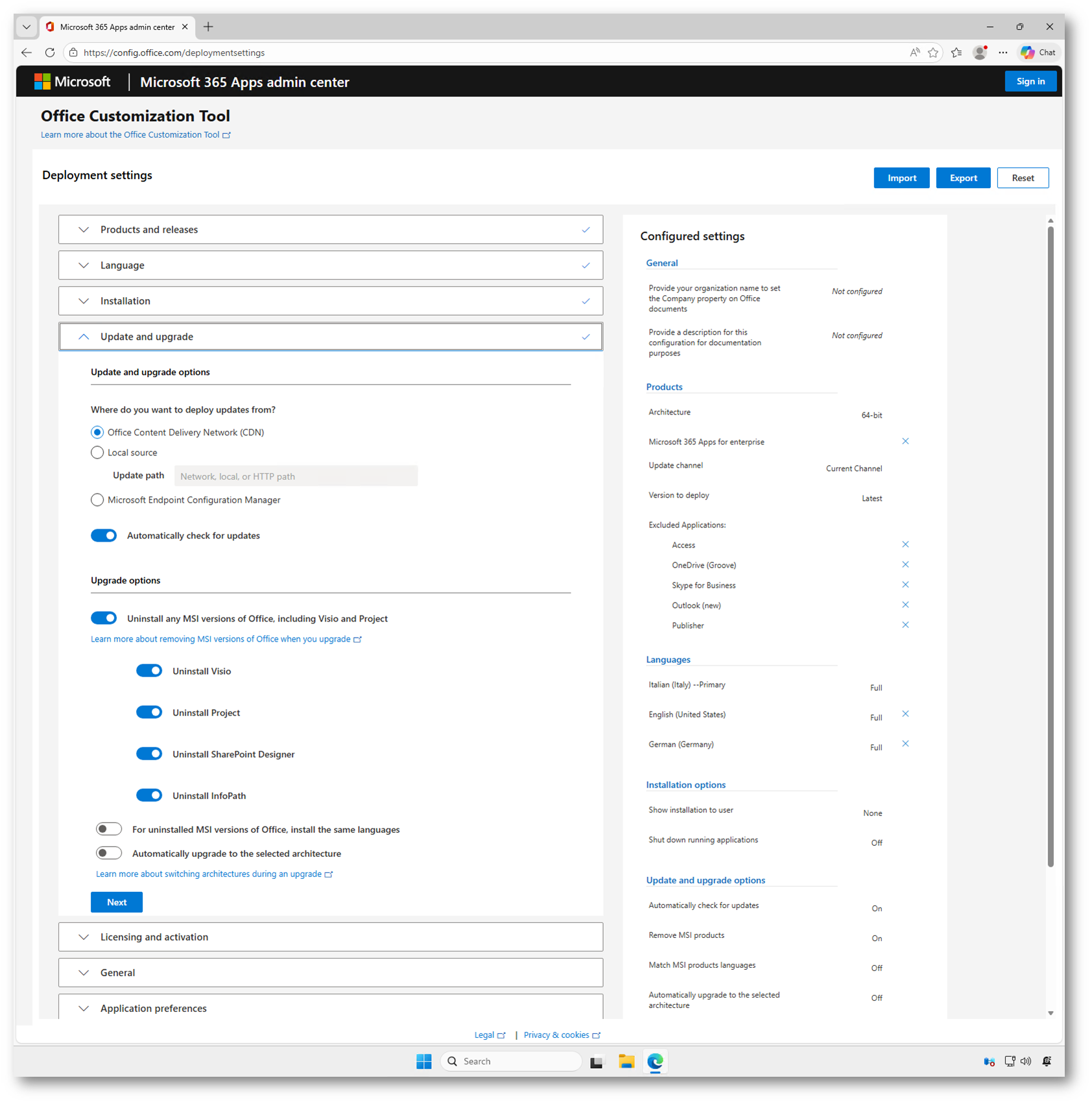Enable Automatically upgrade to selected architecture toggle
Image resolution: width=1092 pixels, height=1104 pixels.
click(x=109, y=853)
